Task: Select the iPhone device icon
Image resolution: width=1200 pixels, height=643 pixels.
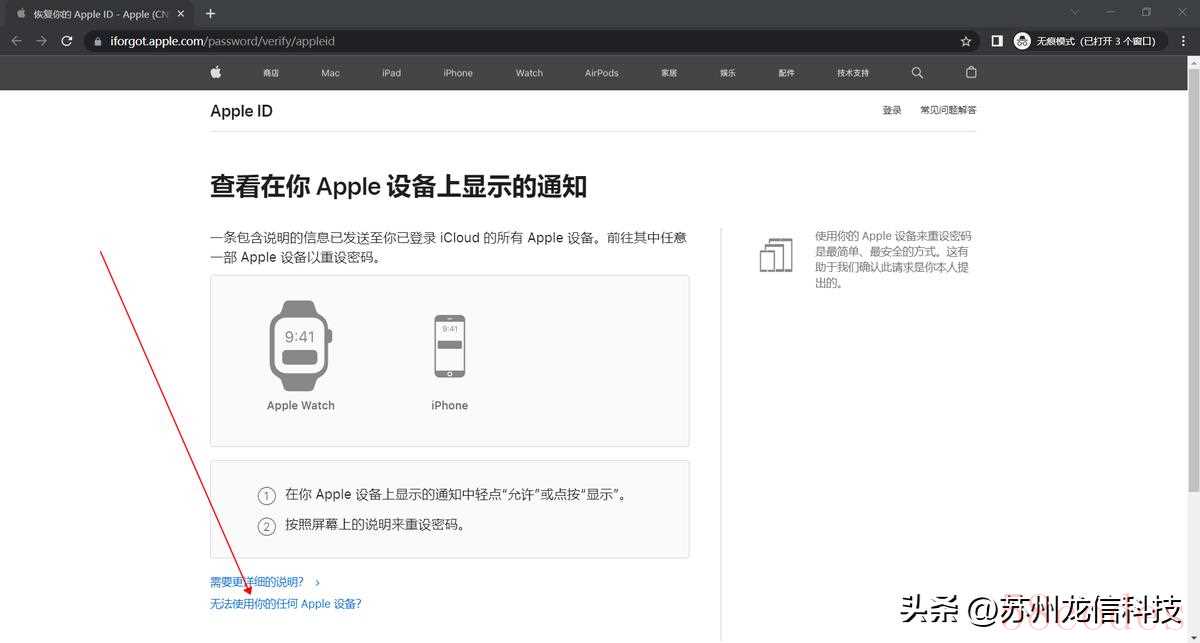Action: [449, 346]
